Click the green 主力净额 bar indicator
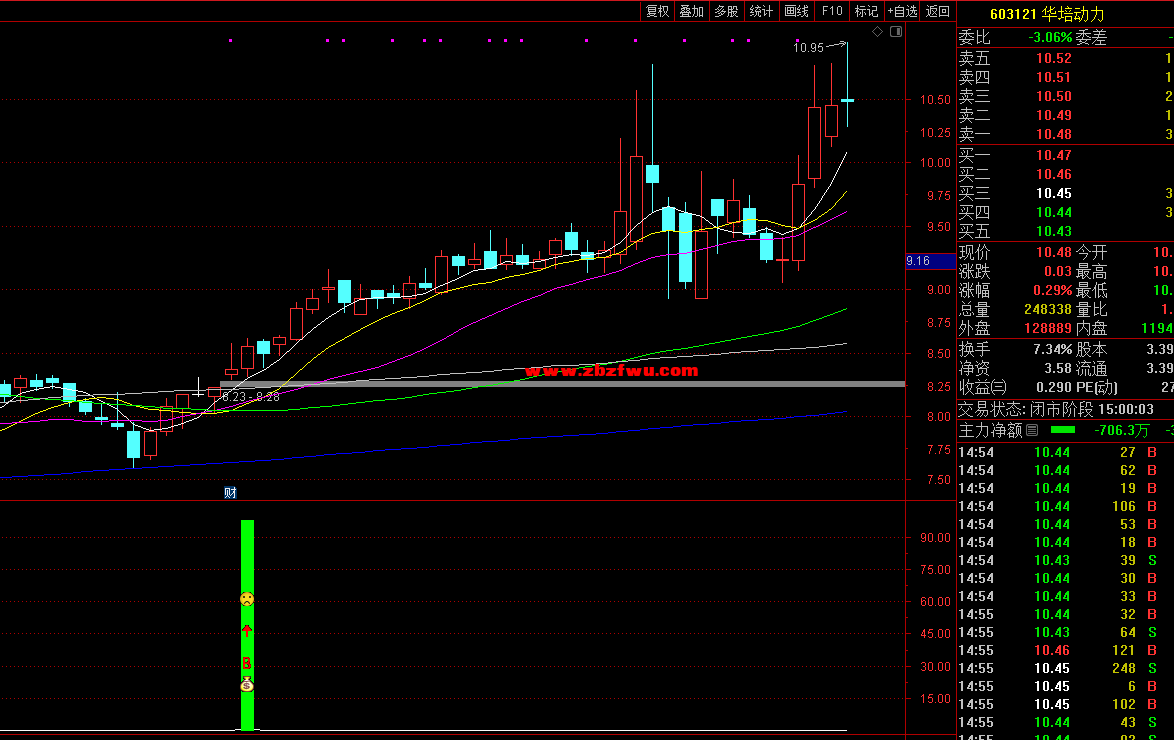This screenshot has width=1174, height=740. pos(1062,430)
